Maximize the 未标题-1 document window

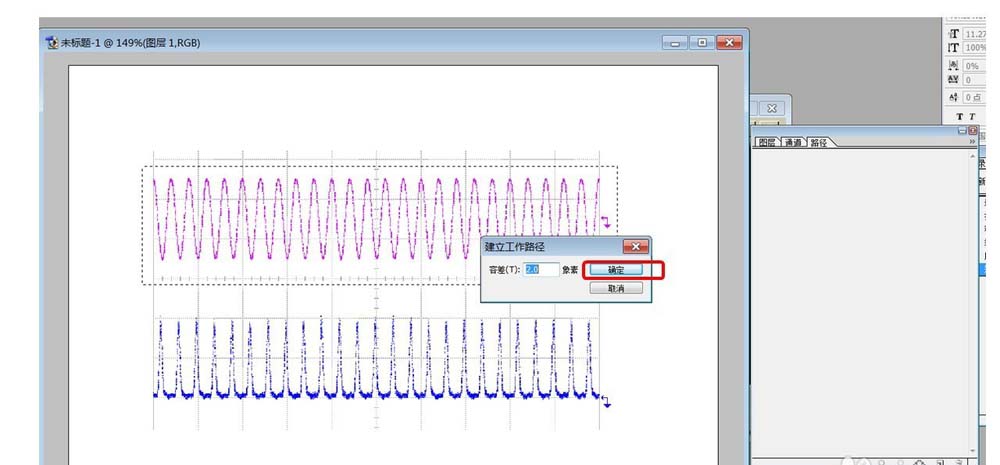(x=702, y=43)
